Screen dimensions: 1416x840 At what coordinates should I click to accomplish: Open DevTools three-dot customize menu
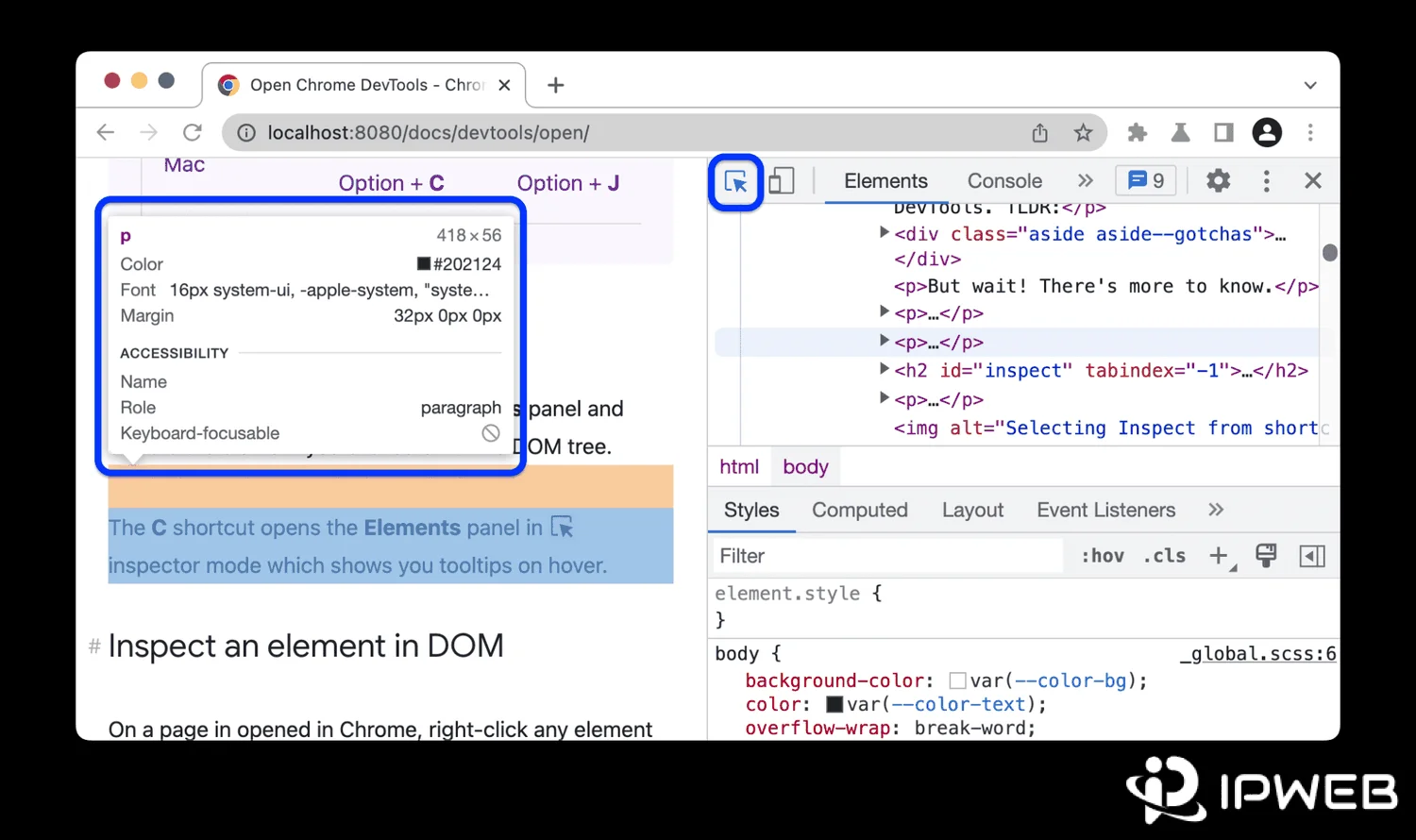pyautogui.click(x=1266, y=180)
